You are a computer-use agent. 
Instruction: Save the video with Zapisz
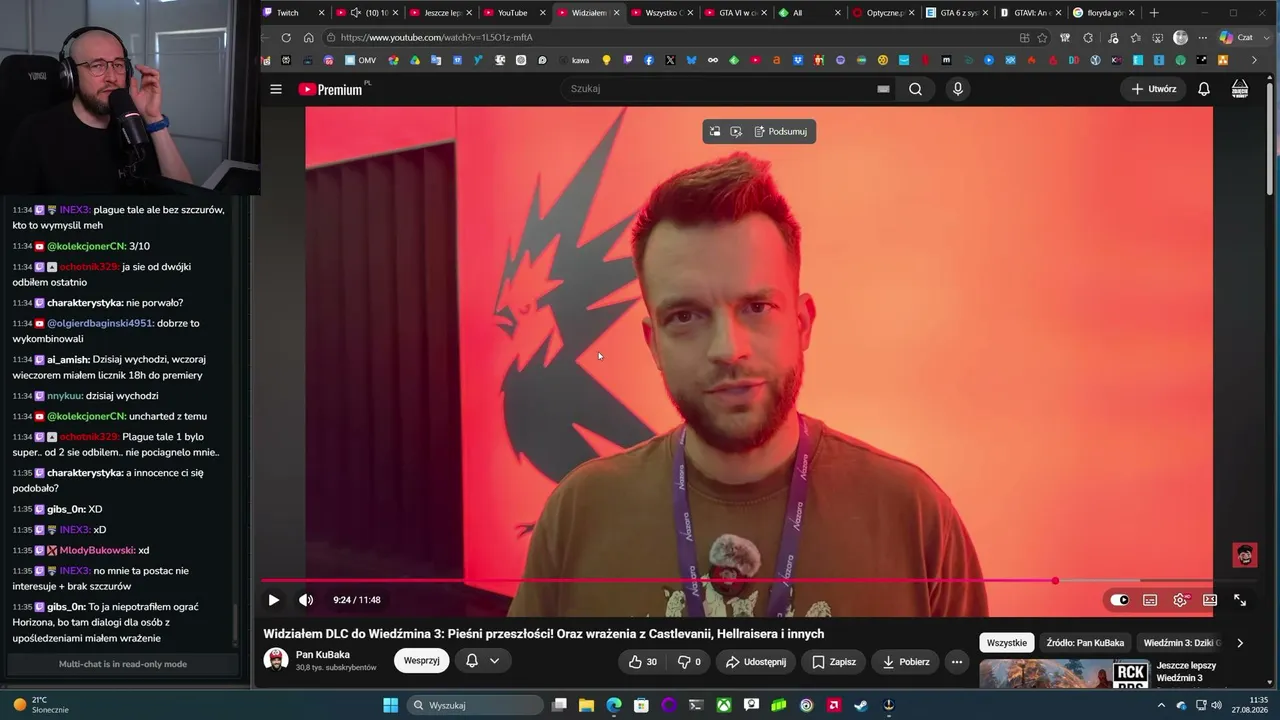pyautogui.click(x=834, y=662)
